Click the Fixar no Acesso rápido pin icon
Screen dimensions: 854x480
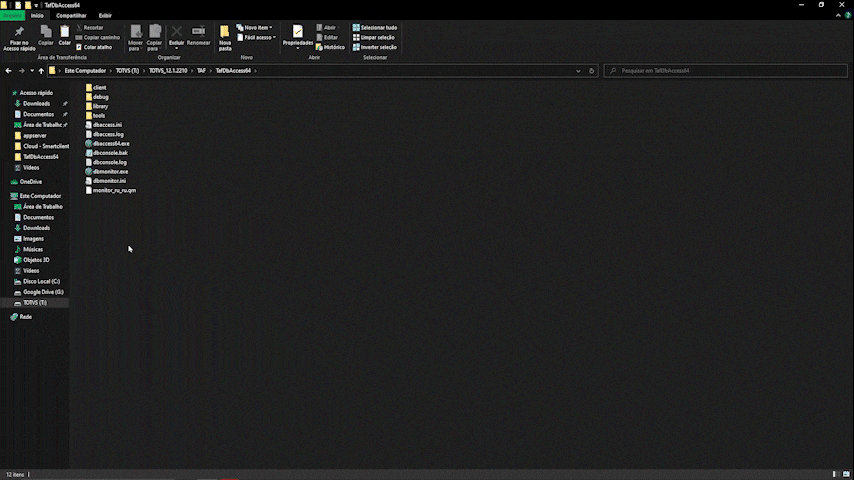[19, 32]
